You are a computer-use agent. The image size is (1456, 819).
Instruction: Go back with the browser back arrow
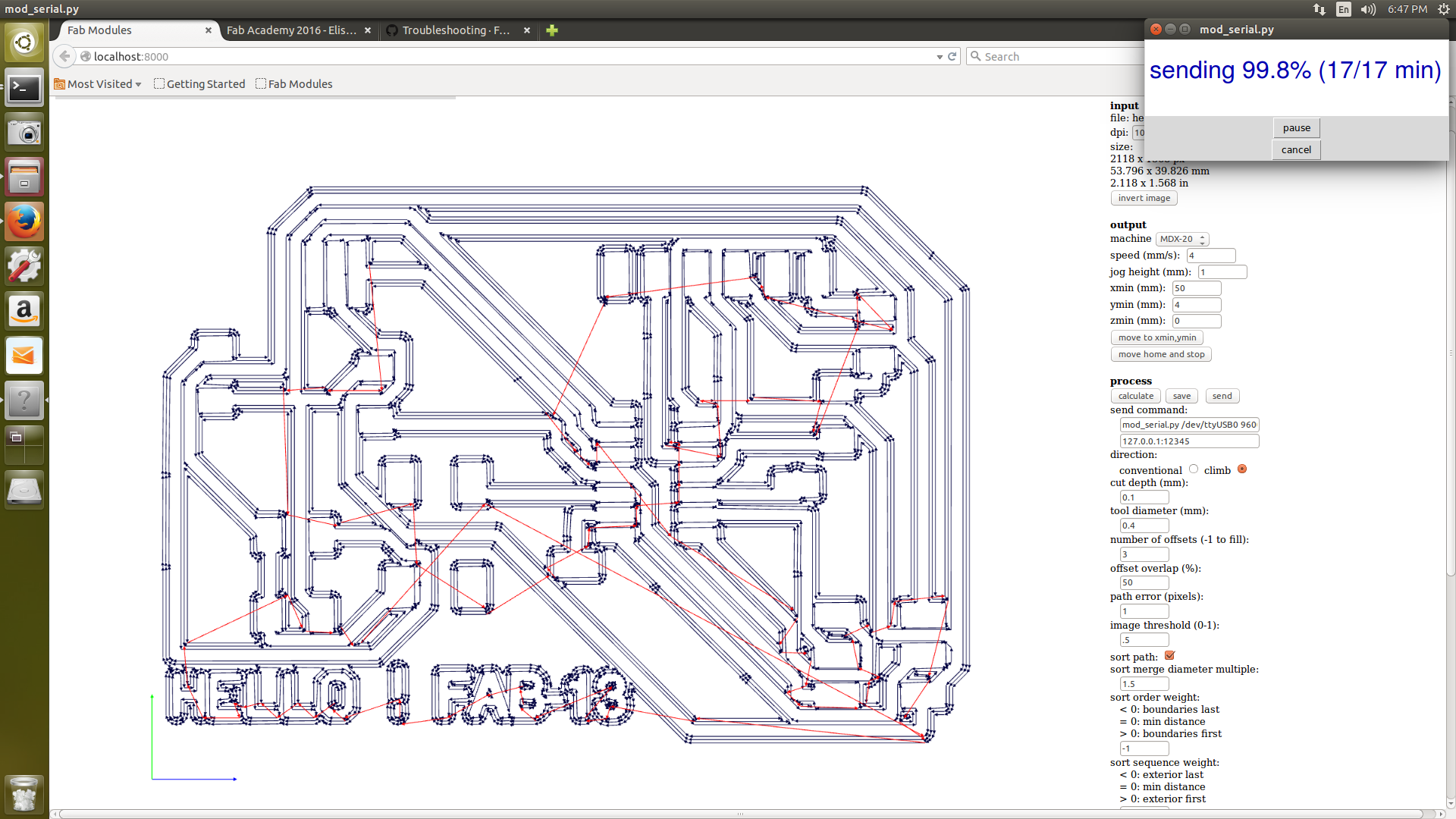pos(64,57)
